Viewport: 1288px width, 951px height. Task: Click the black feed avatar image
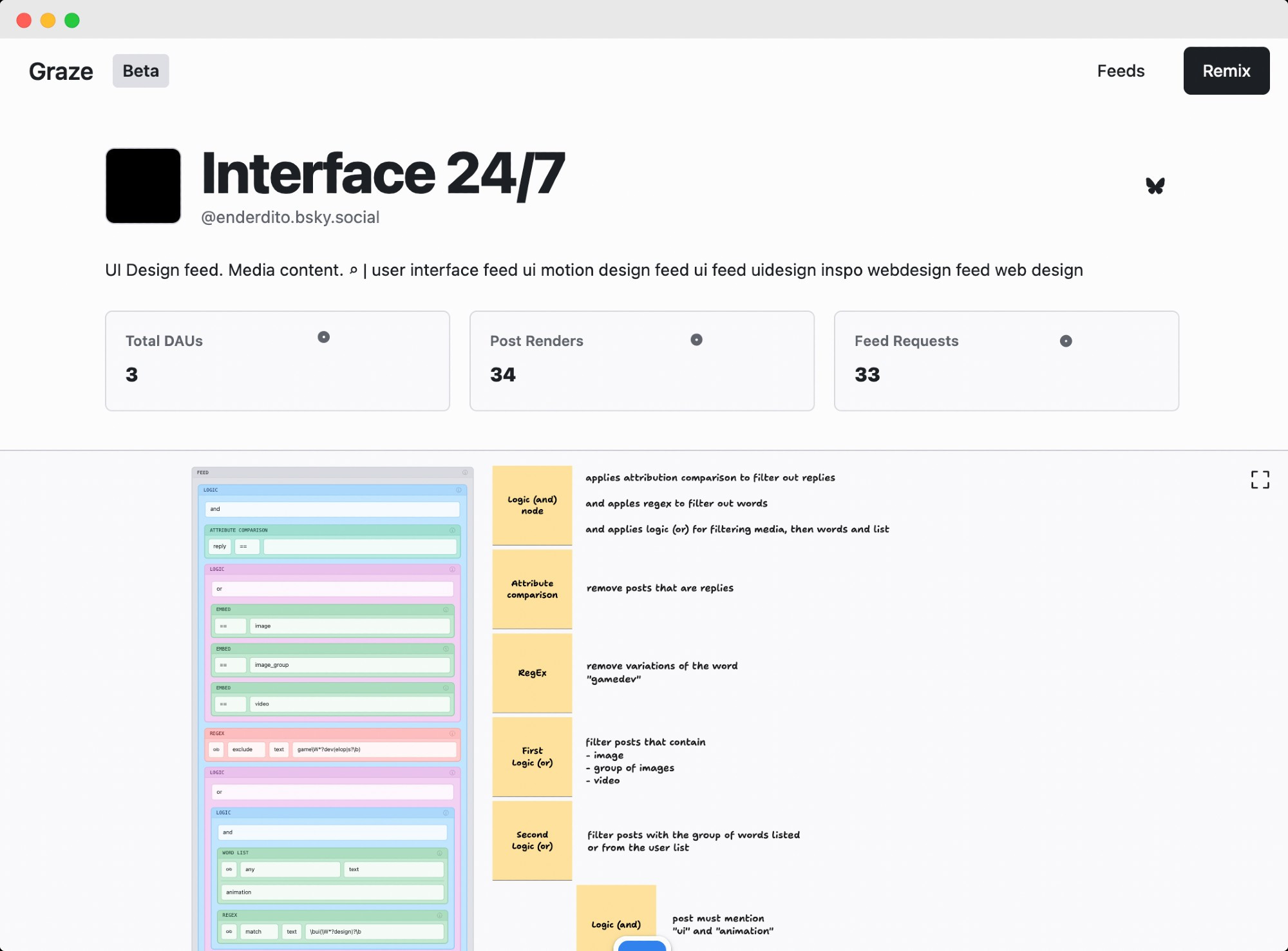click(x=143, y=186)
